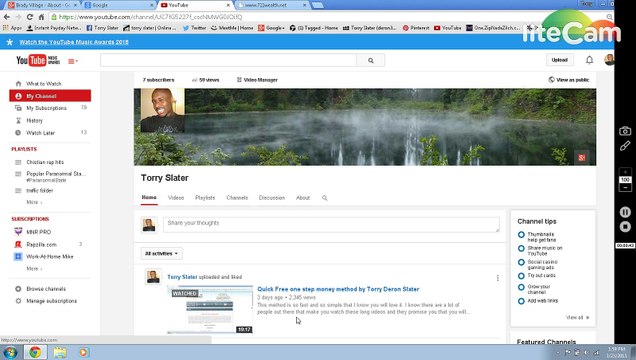Open the Christian rap hits playlist
Screen dimensions: 636x360
click(45, 162)
